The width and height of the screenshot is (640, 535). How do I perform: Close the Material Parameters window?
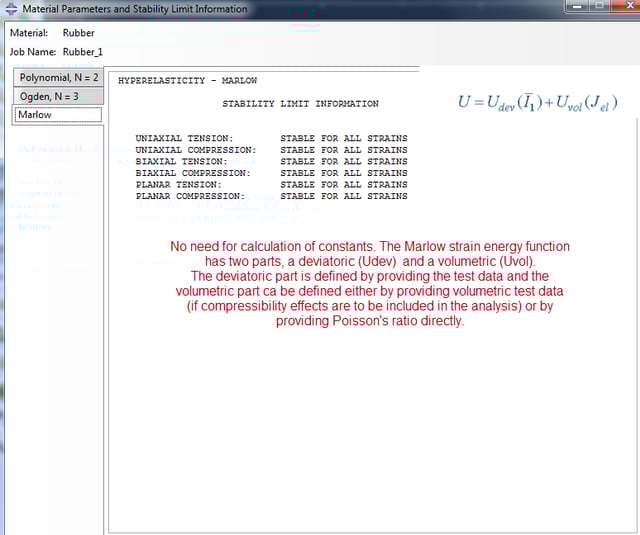[x=626, y=6]
